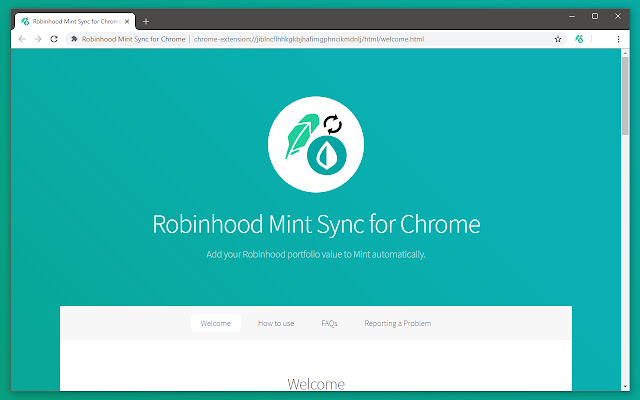This screenshot has width=640, height=400.
Task: Click the scrollbar down arrow
Action: tap(625, 386)
